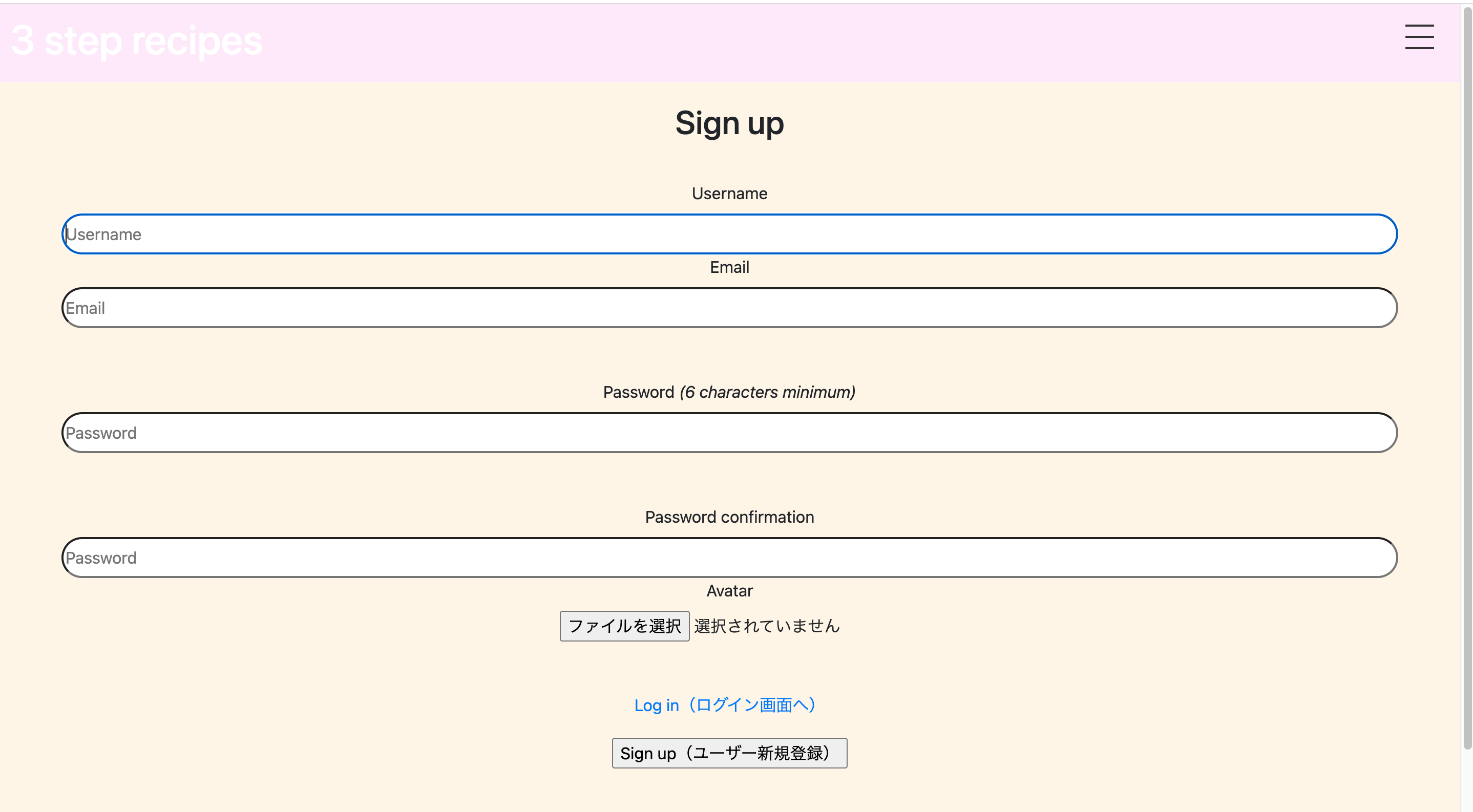The width and height of the screenshot is (1473, 812).
Task: Click the Password confirmation label
Action: (x=729, y=517)
